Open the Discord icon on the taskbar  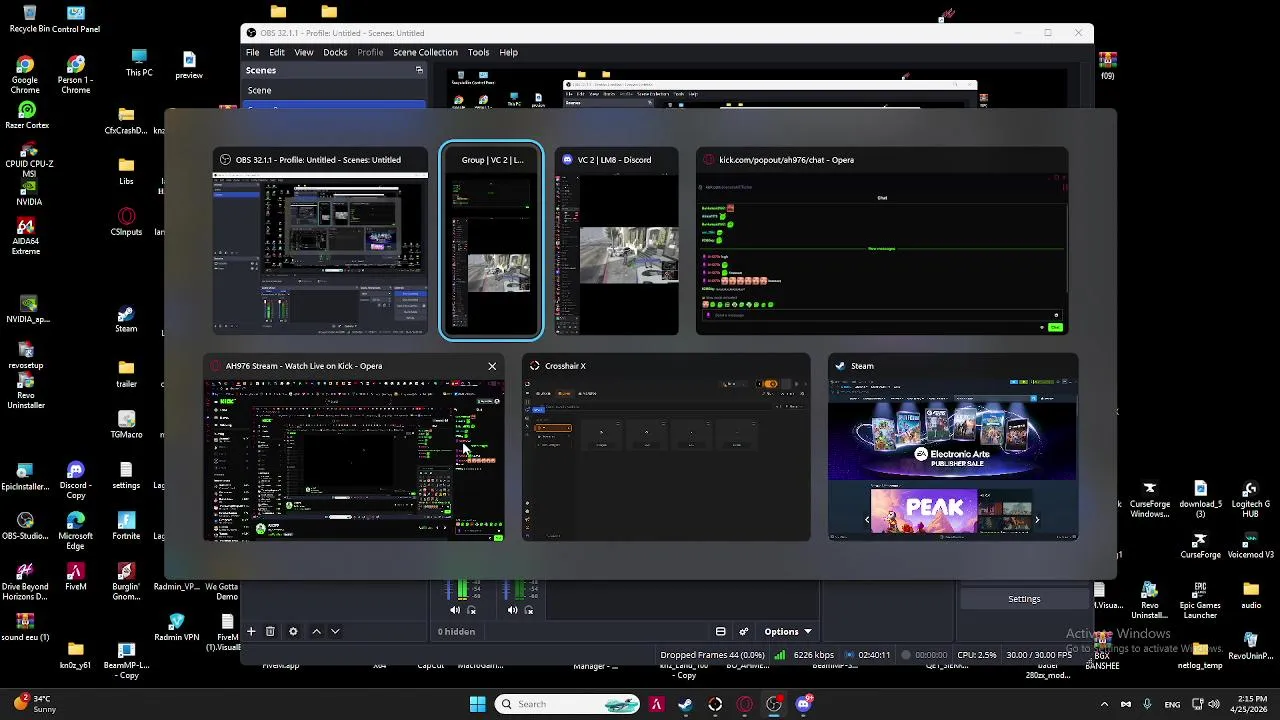click(804, 704)
